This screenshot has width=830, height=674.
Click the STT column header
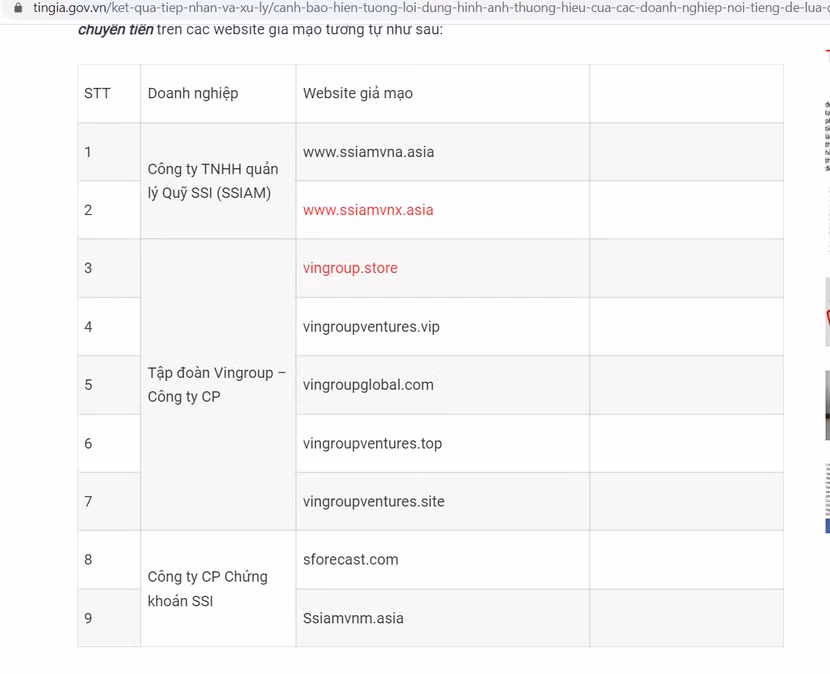click(x=109, y=94)
